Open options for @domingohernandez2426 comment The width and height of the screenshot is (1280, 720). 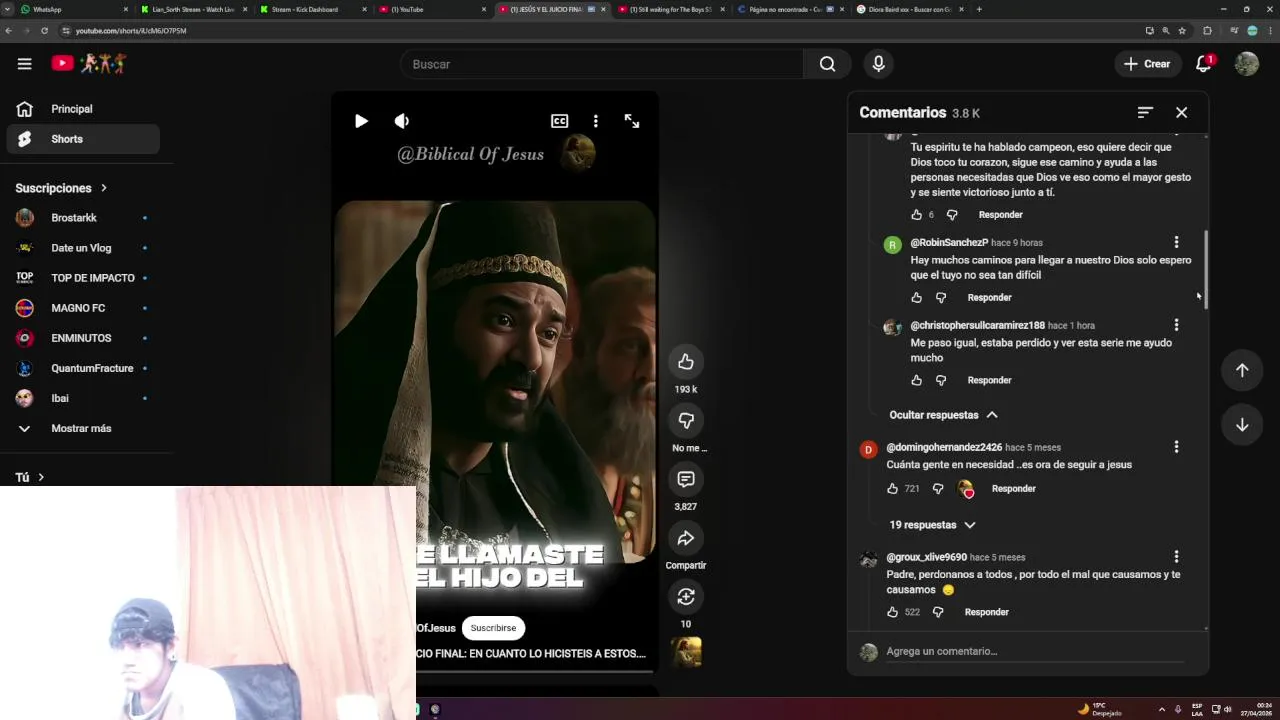[1176, 447]
